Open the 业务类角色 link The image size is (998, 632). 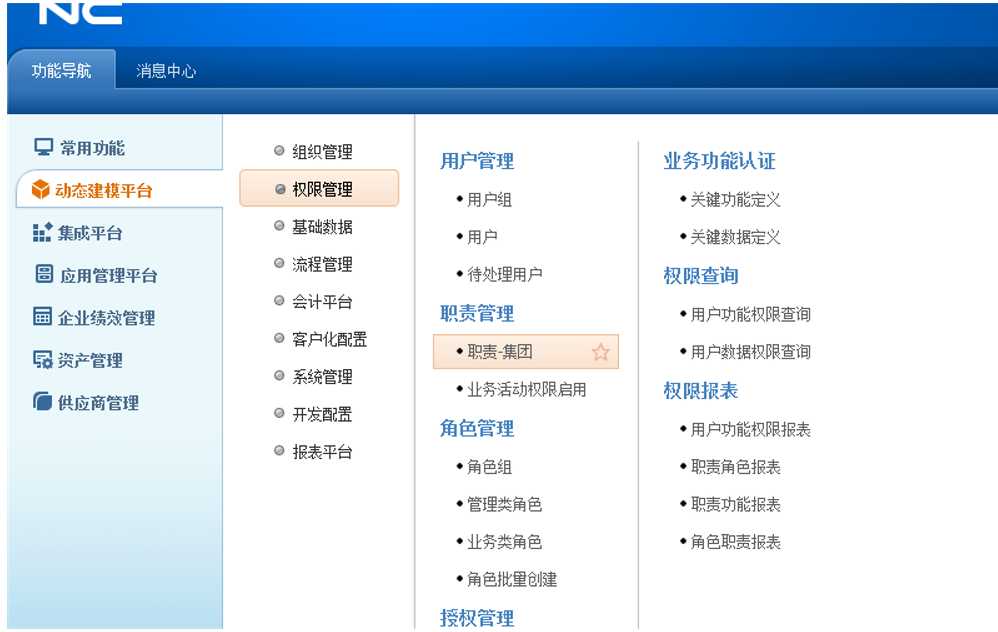click(x=504, y=542)
